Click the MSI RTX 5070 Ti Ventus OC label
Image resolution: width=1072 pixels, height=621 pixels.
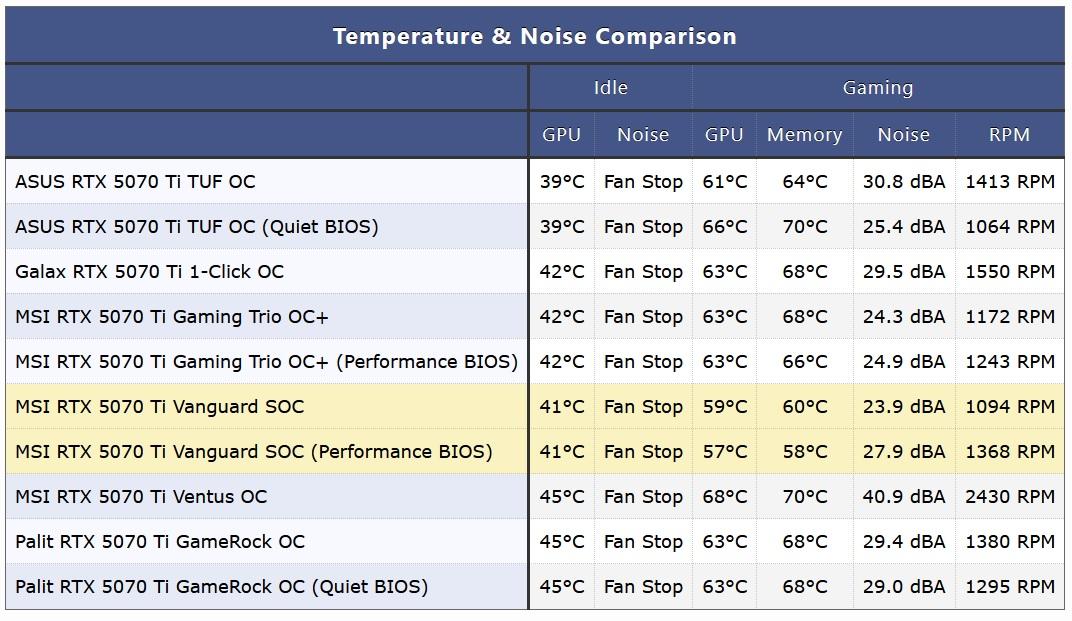[x=141, y=497]
